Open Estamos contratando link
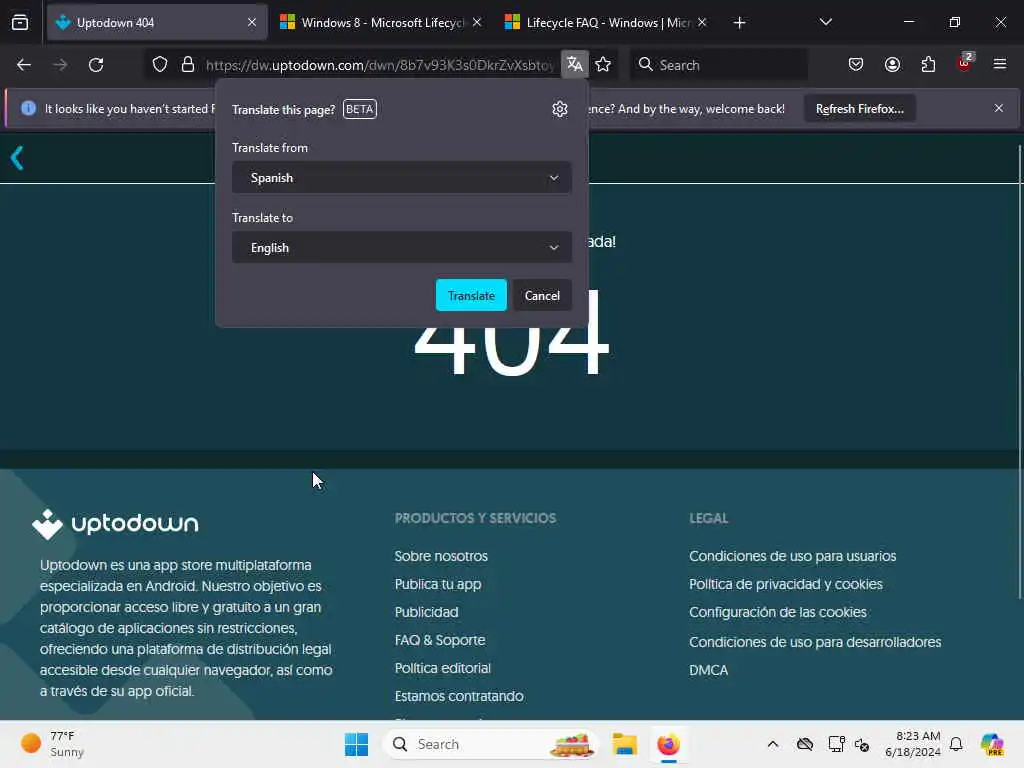 click(459, 696)
